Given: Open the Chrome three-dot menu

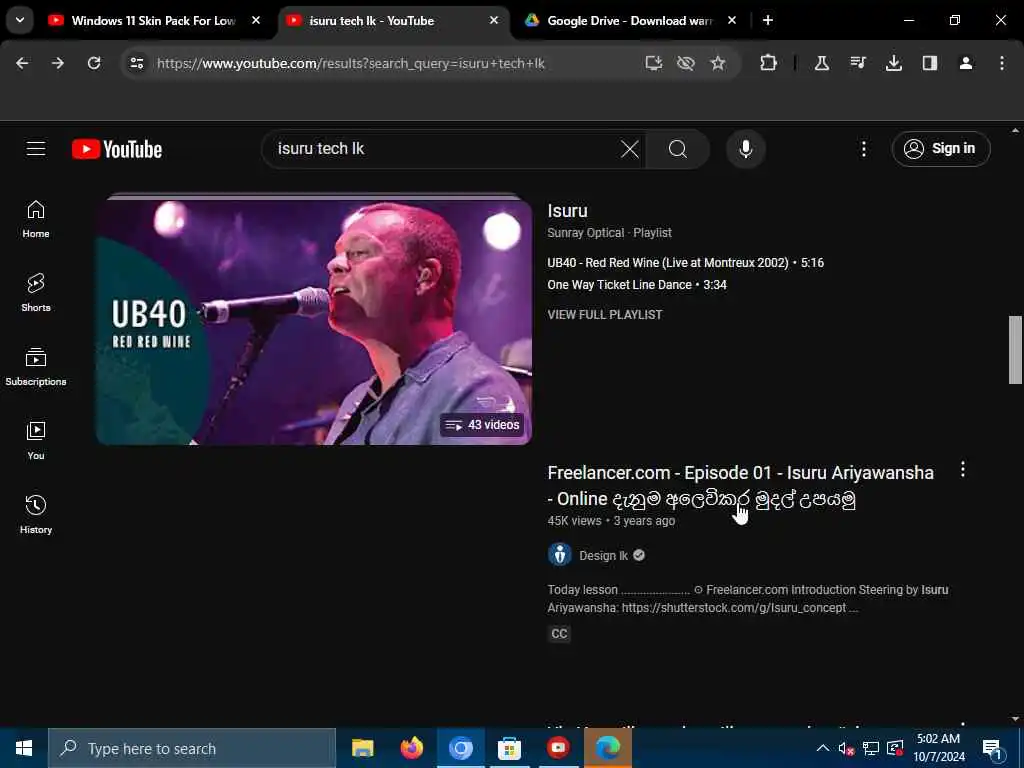Looking at the screenshot, I should click(x=1002, y=63).
